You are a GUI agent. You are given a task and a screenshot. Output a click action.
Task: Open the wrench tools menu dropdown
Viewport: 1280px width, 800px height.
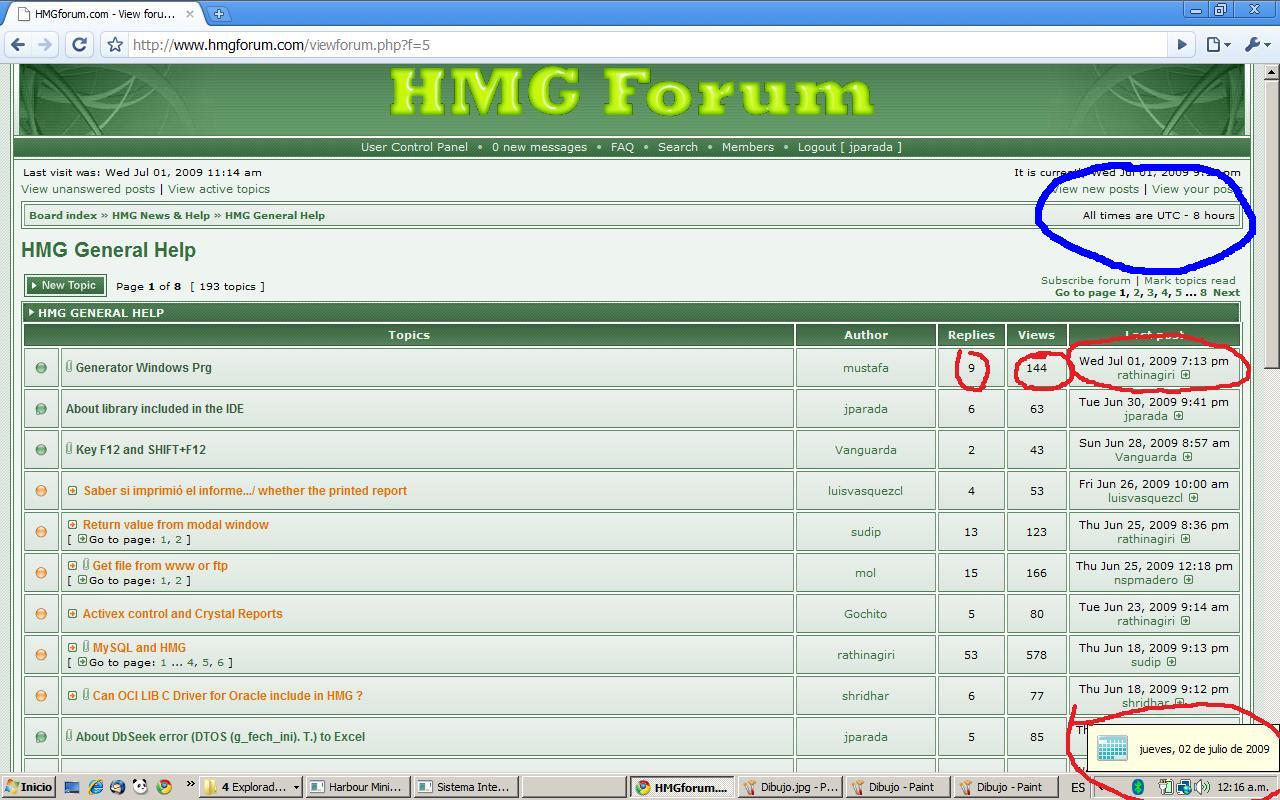pyautogui.click(x=1256, y=44)
